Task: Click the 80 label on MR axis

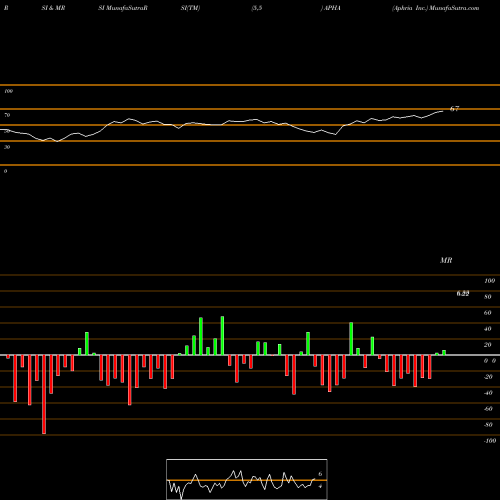Action: click(x=488, y=297)
